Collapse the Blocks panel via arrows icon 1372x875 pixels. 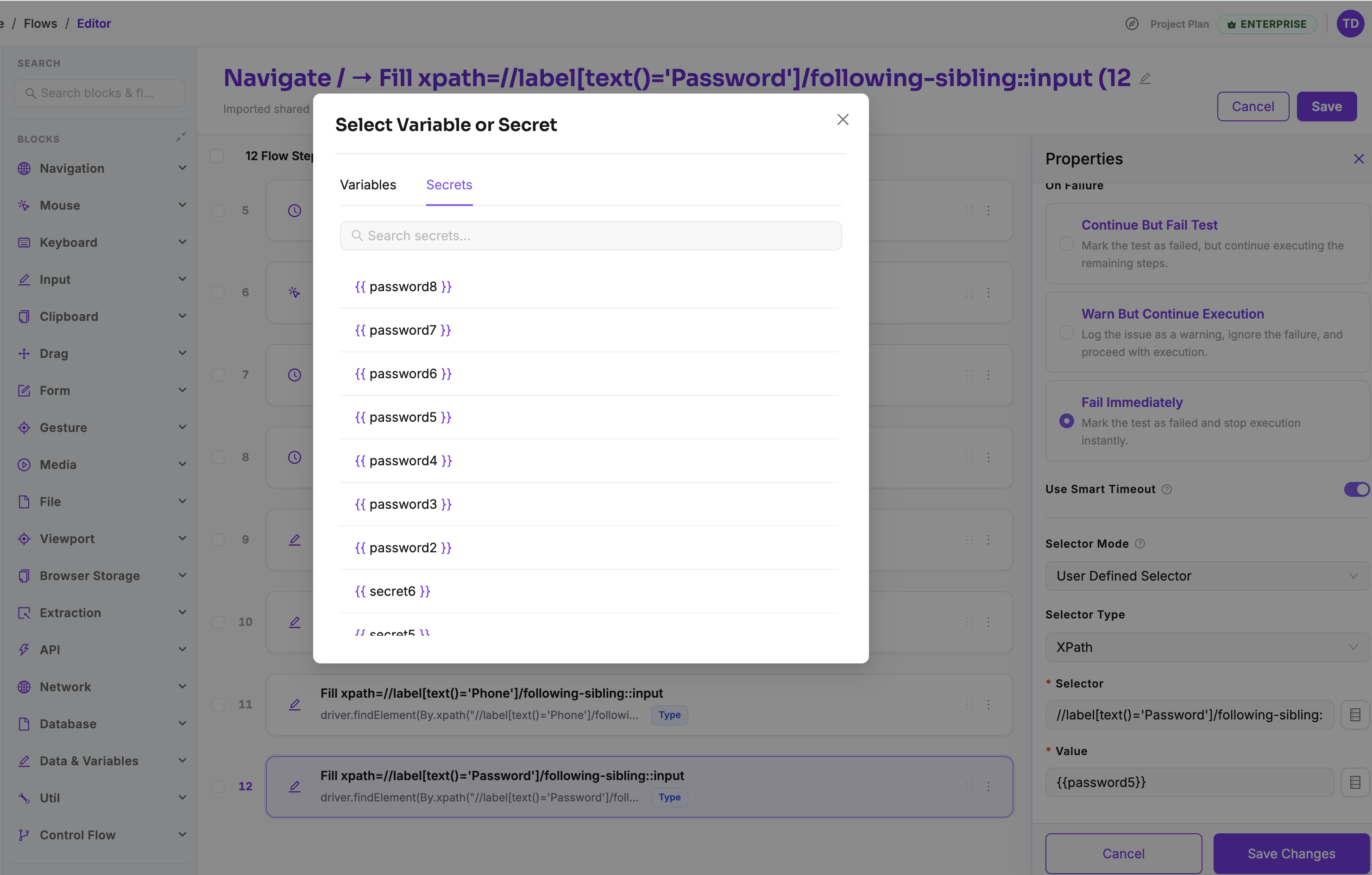(x=181, y=137)
